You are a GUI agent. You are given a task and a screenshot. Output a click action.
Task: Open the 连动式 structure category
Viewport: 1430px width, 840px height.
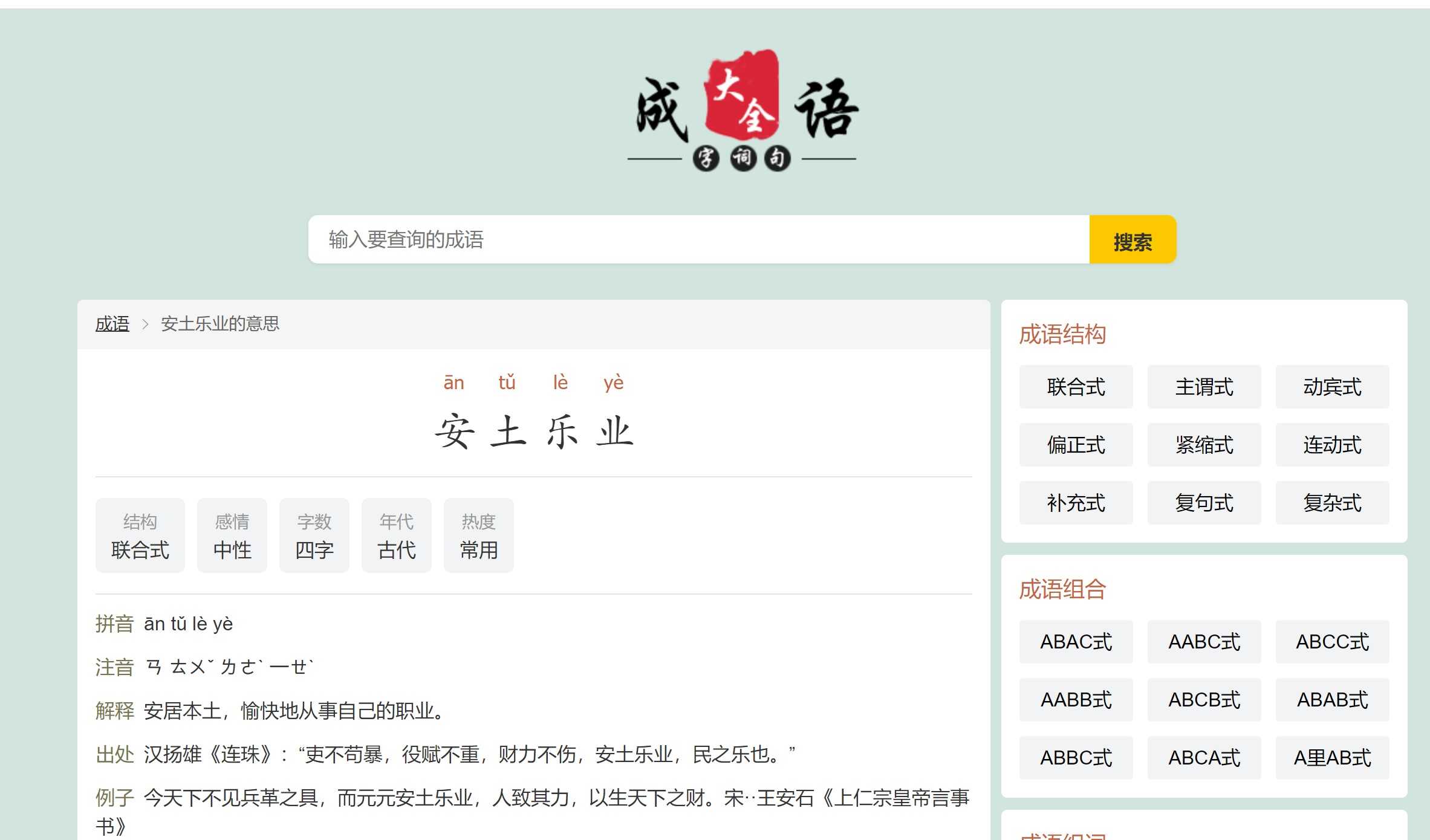[1333, 445]
